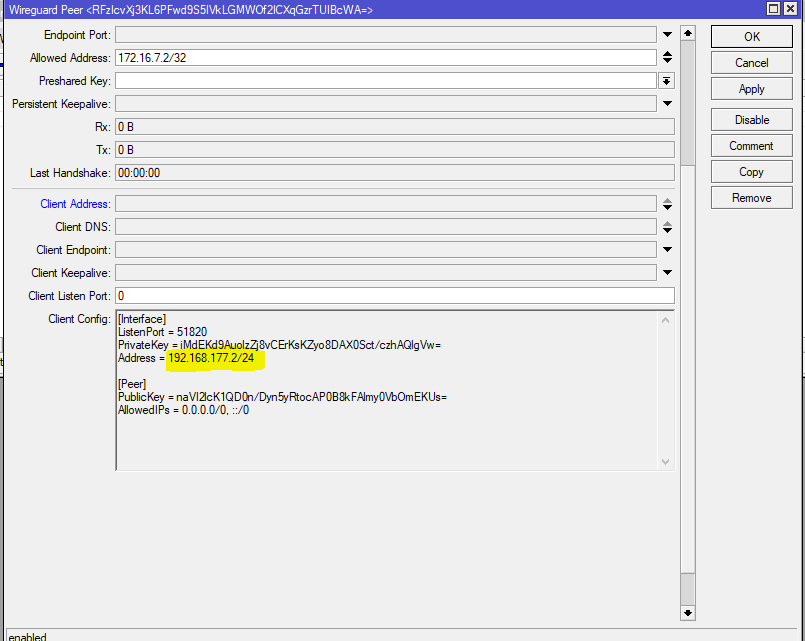Expand the Client Endpoint field arrow
805x641 pixels.
667,250
